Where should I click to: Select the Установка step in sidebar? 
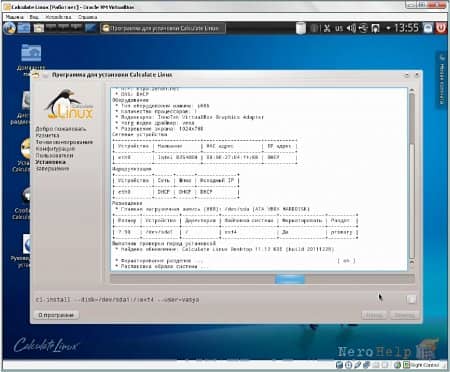51,162
